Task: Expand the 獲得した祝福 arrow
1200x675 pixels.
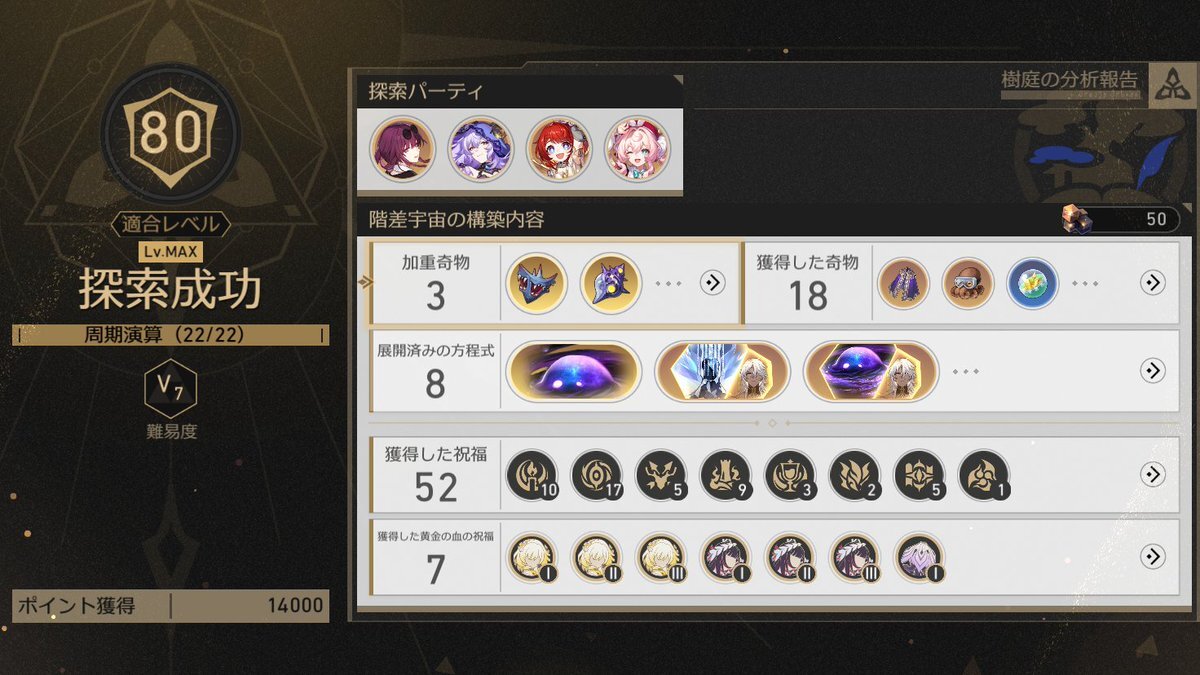Action: tap(1152, 475)
